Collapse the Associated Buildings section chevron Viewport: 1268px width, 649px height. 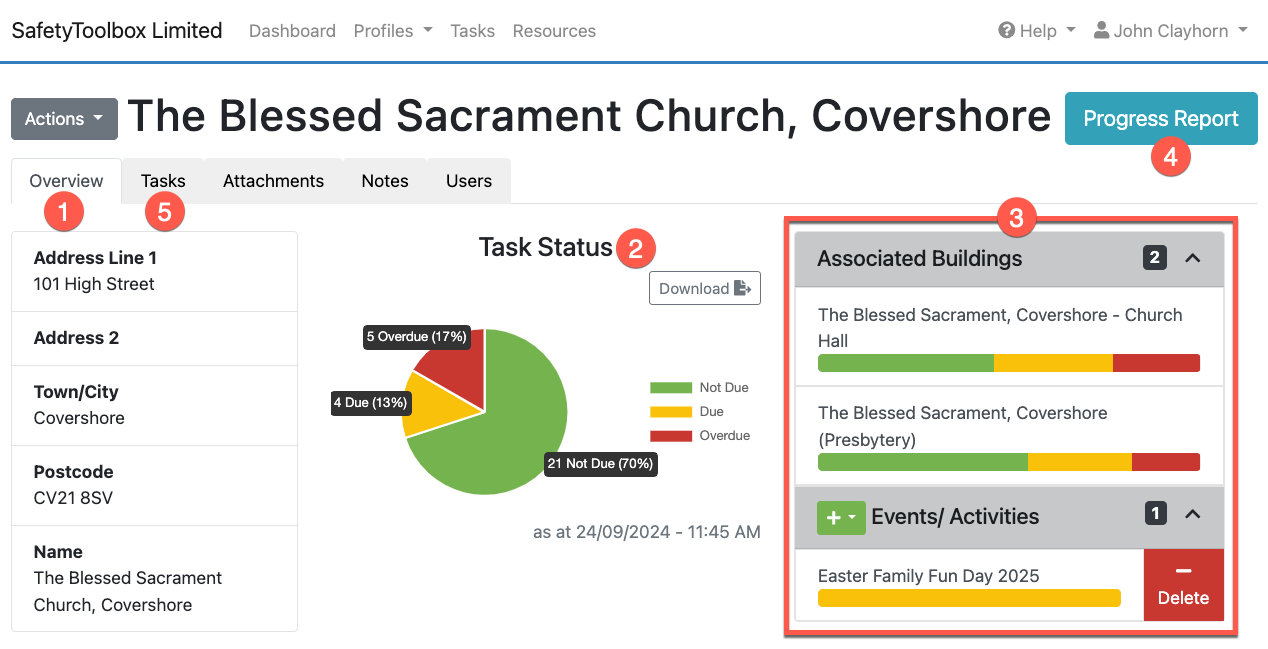(x=1192, y=258)
